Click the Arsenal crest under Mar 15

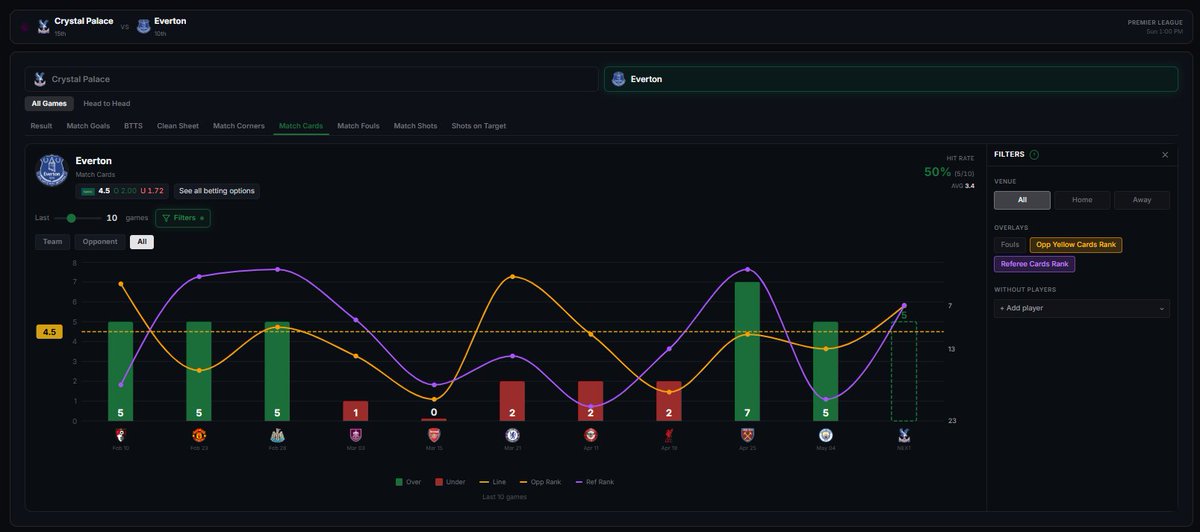click(434, 435)
